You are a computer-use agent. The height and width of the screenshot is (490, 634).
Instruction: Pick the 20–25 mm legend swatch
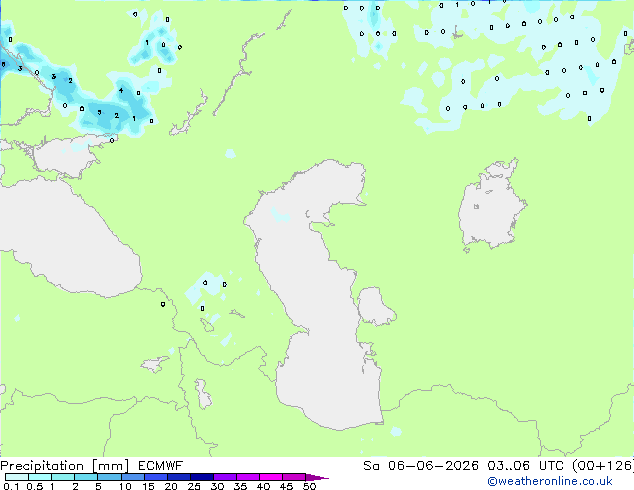coord(179,477)
